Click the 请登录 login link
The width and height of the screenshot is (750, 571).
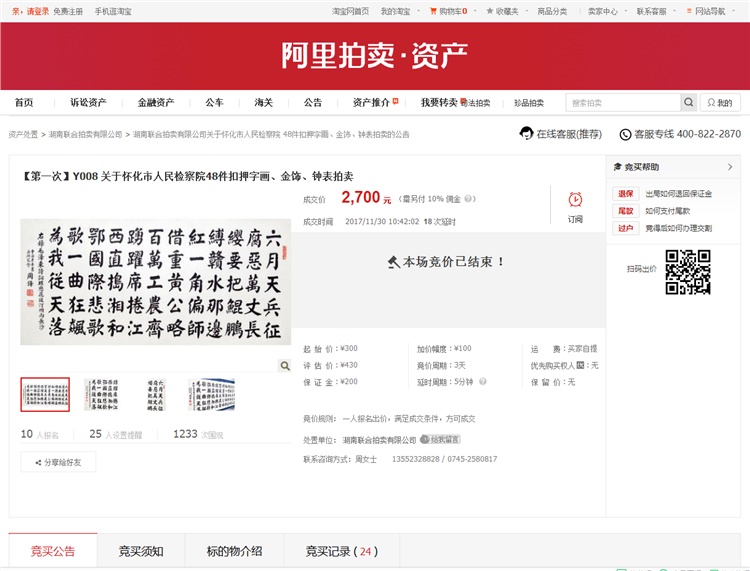click(37, 11)
